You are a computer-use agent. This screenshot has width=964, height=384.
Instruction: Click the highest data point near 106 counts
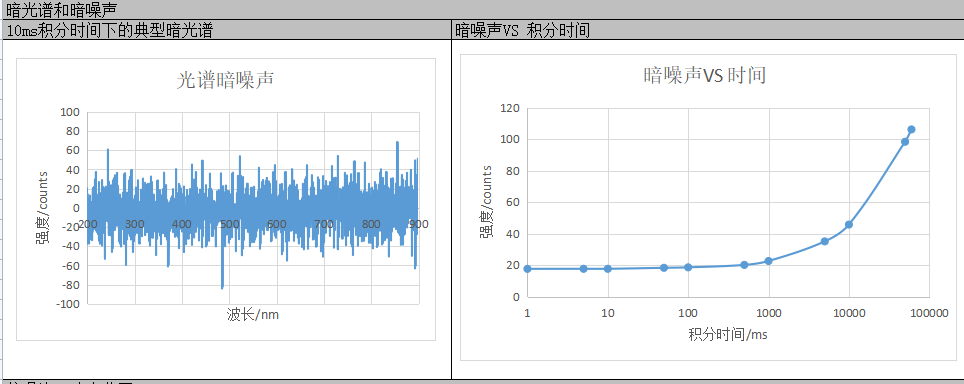point(911,129)
